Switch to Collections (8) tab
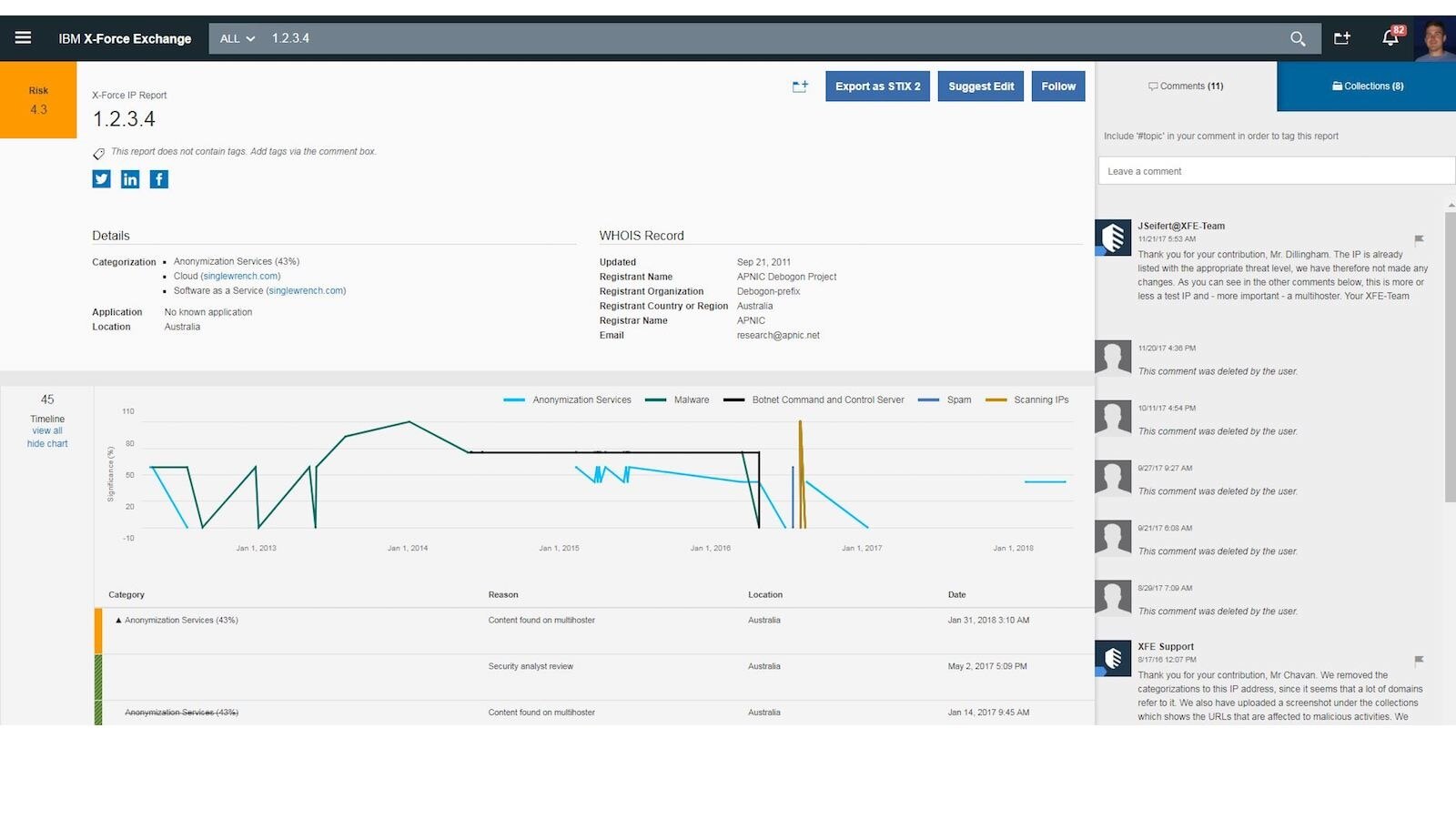The image size is (1456, 819). 1367,86
